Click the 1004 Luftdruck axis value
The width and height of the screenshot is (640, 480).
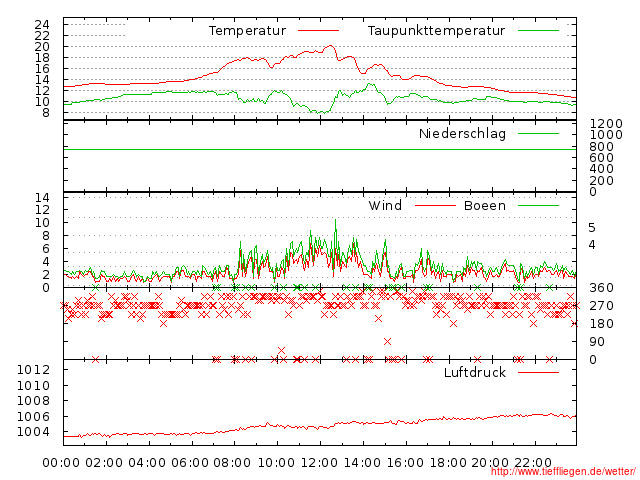[x=33, y=432]
